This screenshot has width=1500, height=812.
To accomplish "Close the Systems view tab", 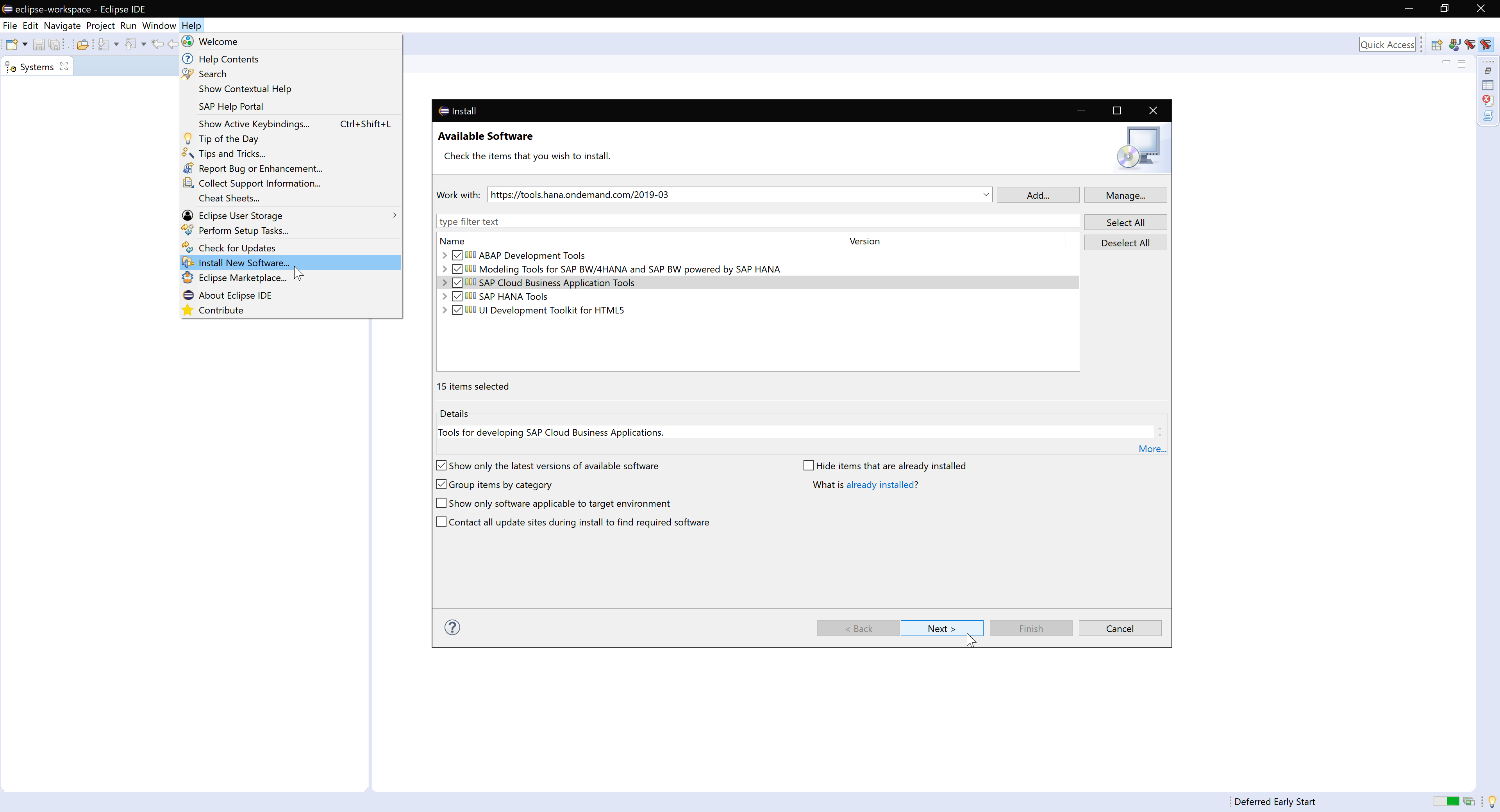I will point(64,66).
